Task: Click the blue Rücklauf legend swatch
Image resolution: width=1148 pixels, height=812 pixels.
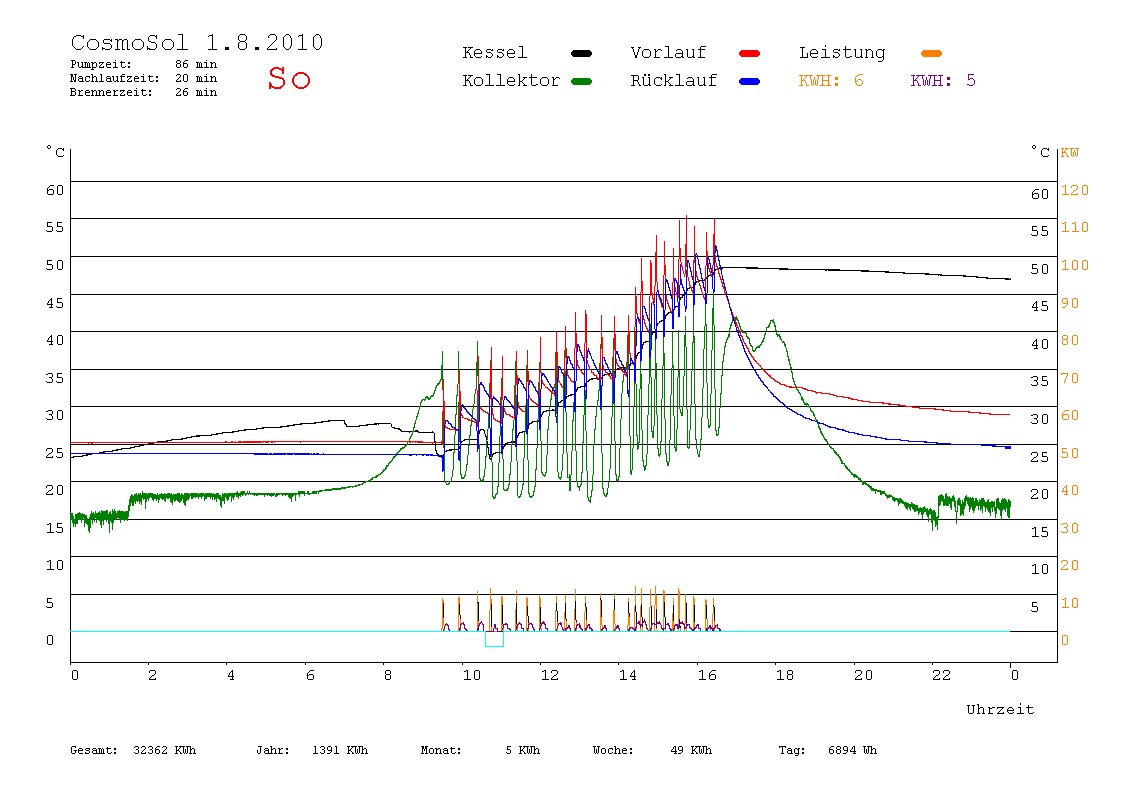Action: tap(750, 81)
